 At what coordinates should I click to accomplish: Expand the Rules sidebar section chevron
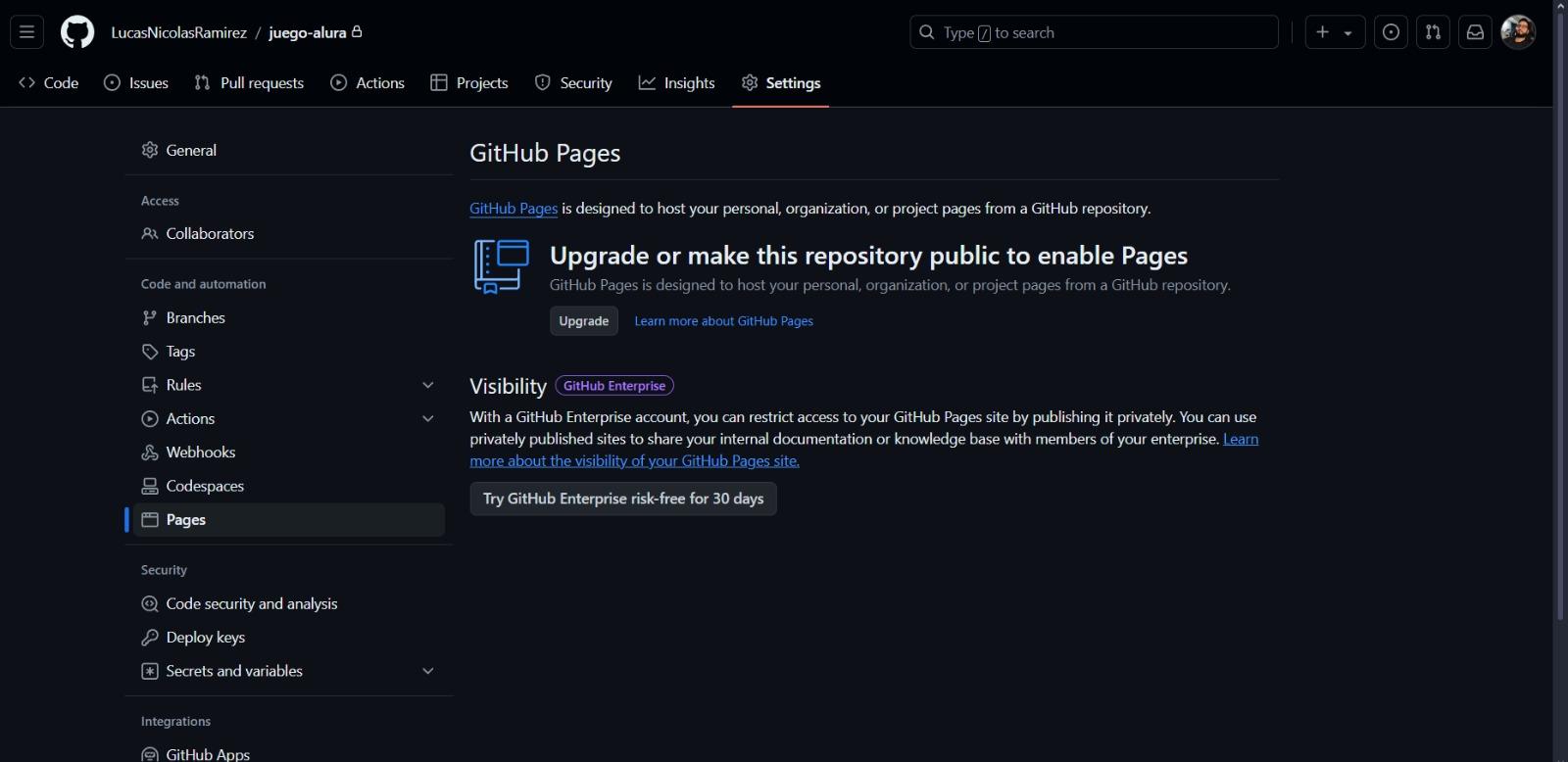click(x=428, y=385)
